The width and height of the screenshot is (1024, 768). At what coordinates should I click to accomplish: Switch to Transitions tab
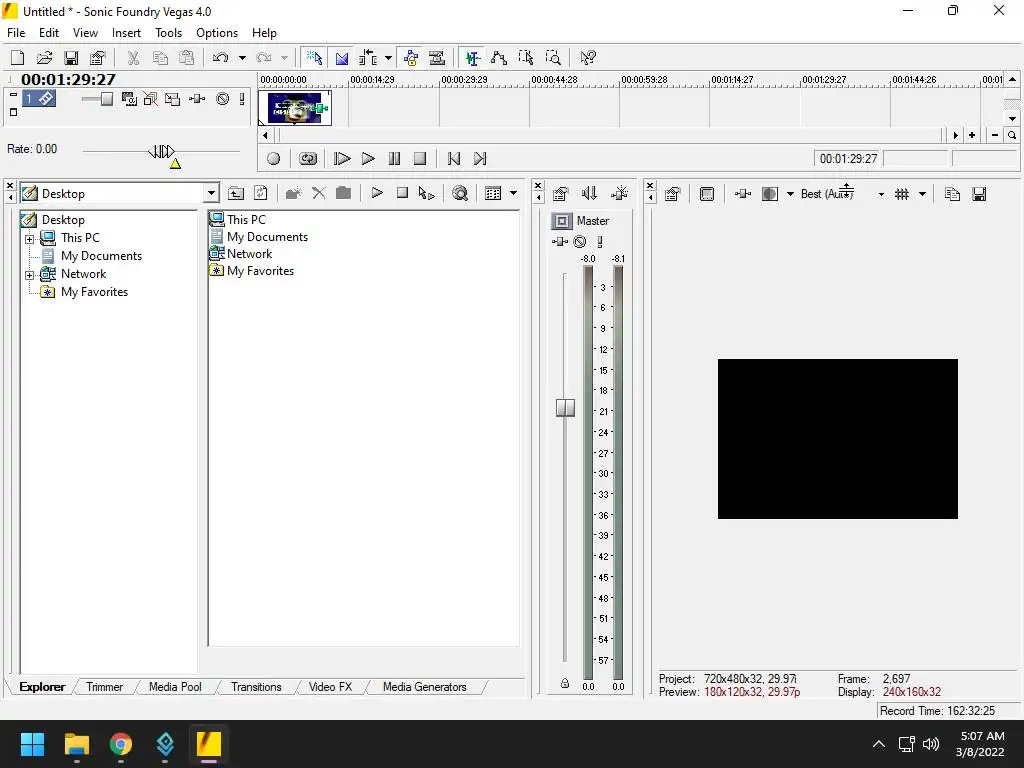coord(256,687)
